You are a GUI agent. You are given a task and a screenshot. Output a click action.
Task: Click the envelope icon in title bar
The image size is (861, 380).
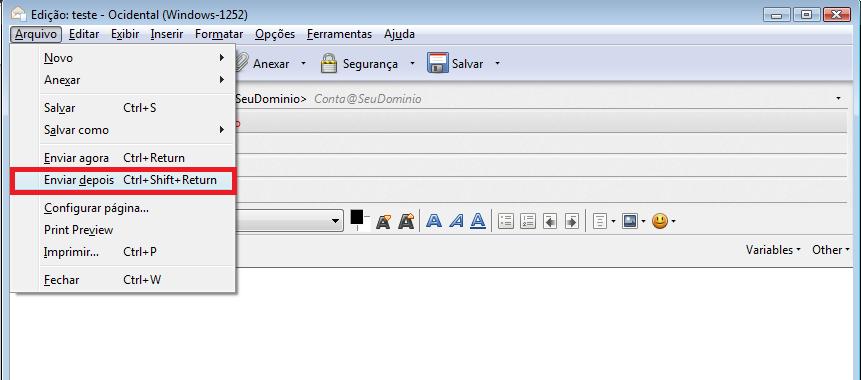[19, 13]
